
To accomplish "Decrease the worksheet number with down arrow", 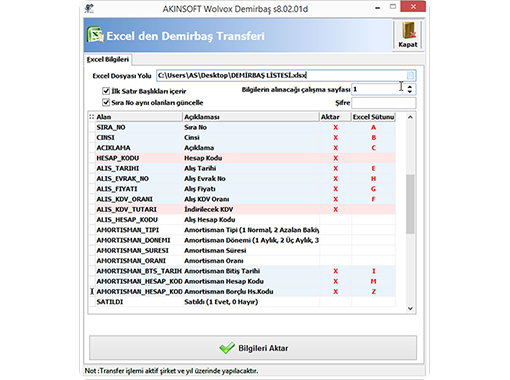I will pyautogui.click(x=410, y=91).
